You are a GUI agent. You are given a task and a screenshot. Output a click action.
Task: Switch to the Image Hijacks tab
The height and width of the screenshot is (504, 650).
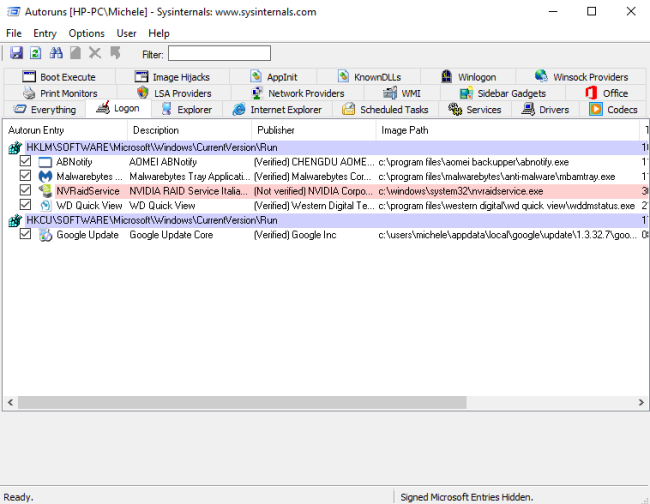(x=172, y=77)
